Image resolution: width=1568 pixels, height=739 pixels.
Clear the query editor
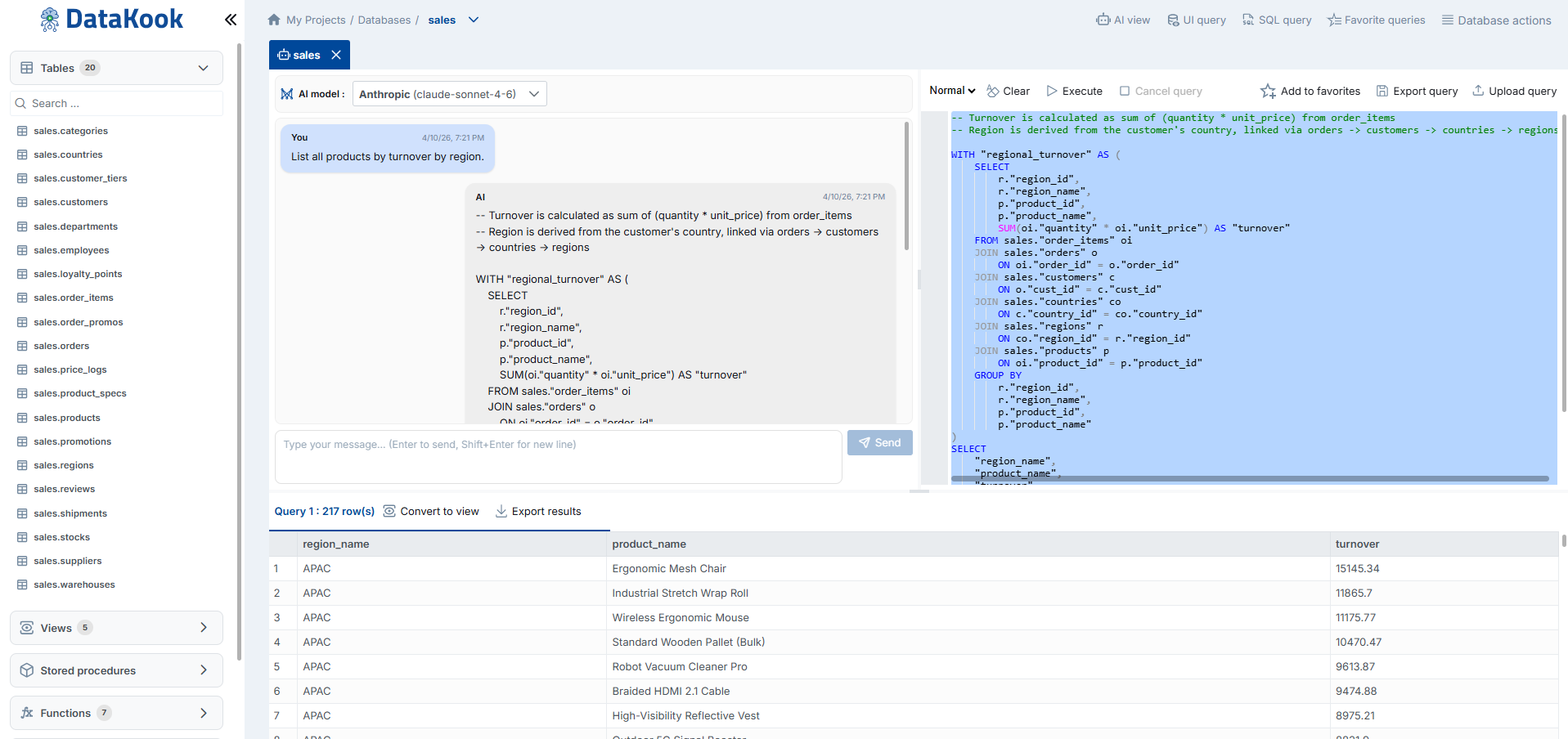pos(1008,91)
